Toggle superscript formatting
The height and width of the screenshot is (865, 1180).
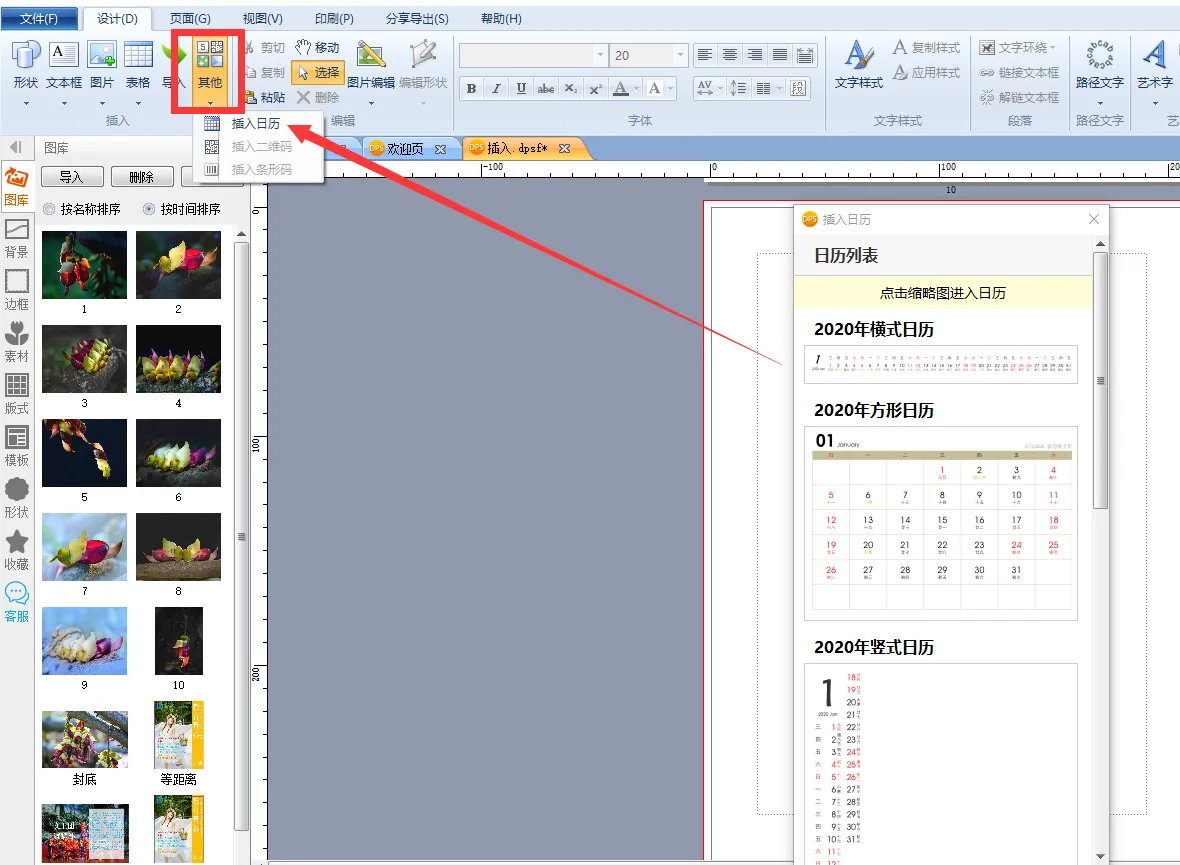pyautogui.click(x=595, y=88)
